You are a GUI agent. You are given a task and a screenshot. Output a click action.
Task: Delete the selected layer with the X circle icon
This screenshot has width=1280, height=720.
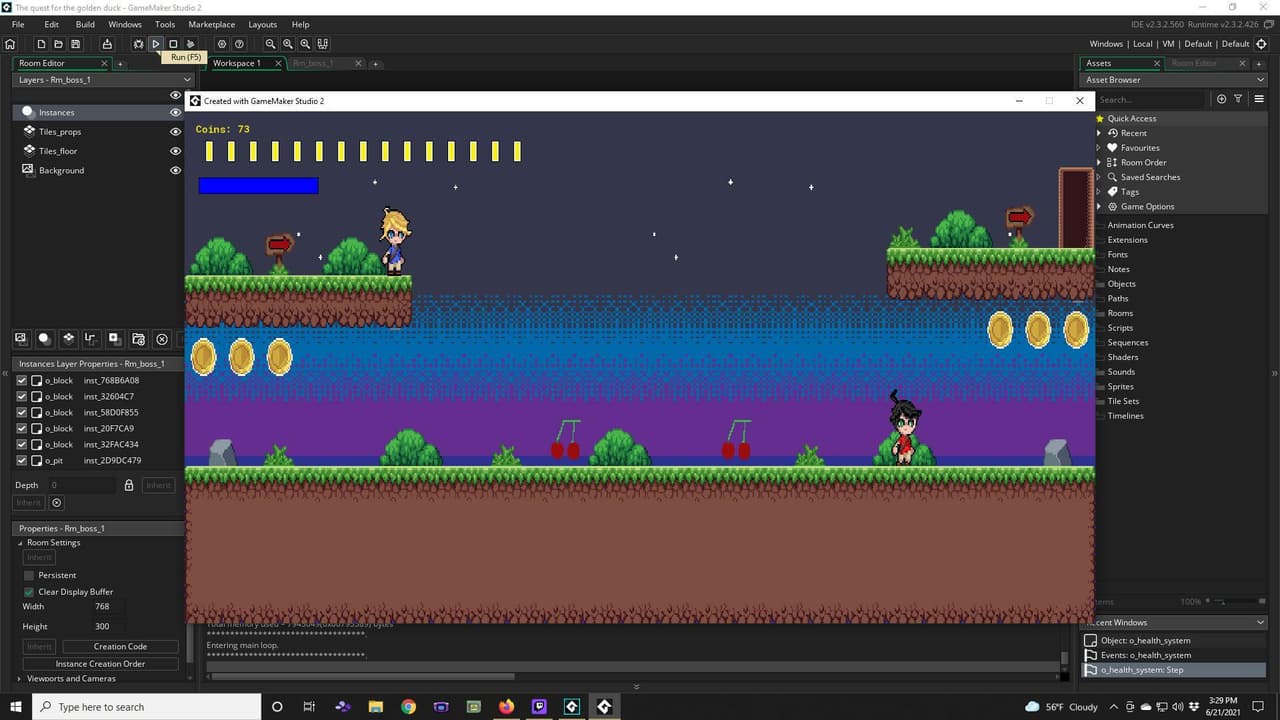(162, 339)
